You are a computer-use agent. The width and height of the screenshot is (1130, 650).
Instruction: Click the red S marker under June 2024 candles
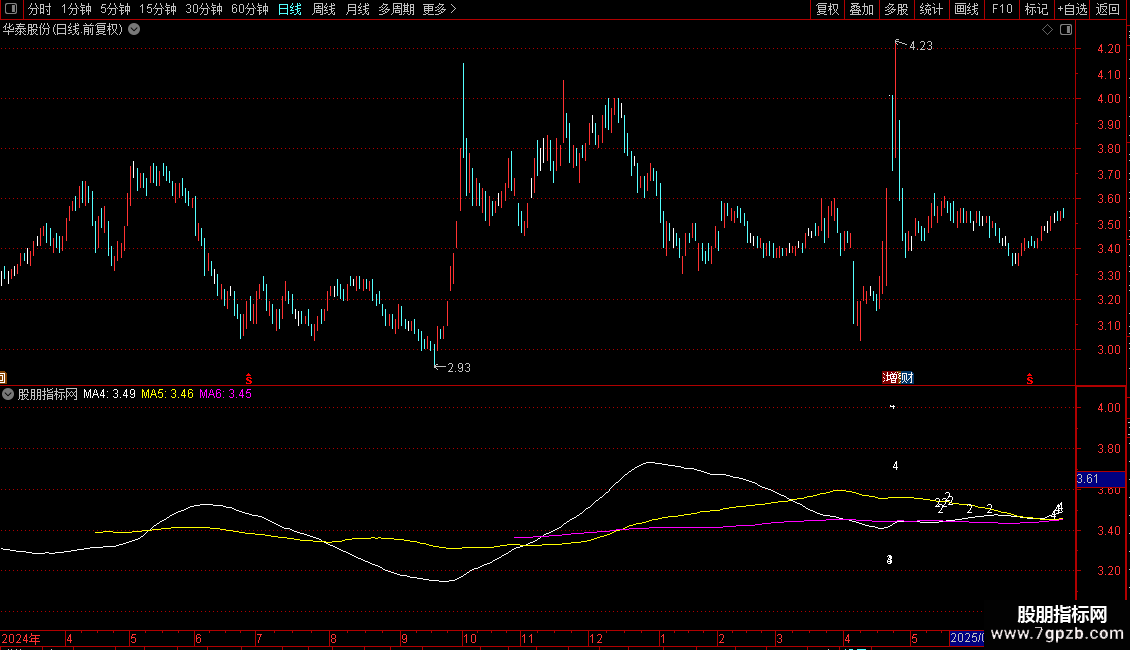click(249, 379)
